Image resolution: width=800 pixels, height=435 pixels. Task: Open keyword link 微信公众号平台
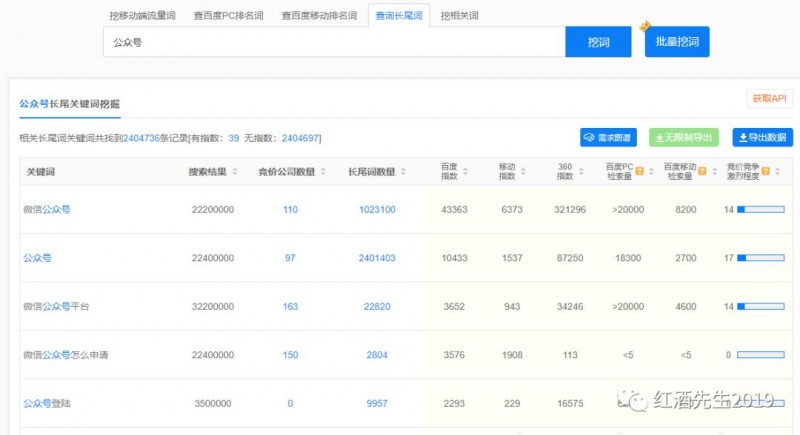click(56, 306)
